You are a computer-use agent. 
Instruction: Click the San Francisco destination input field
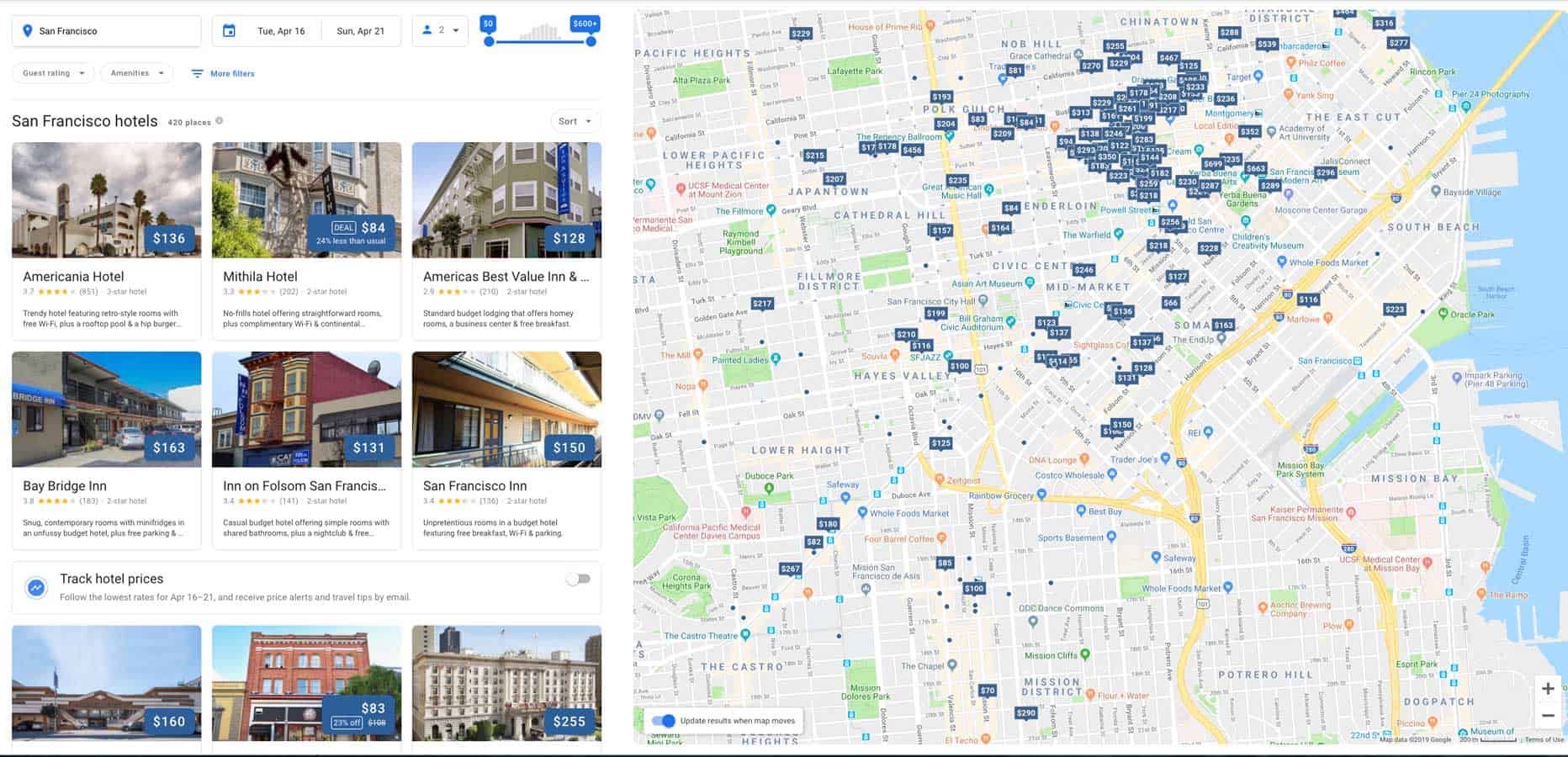pos(106,30)
